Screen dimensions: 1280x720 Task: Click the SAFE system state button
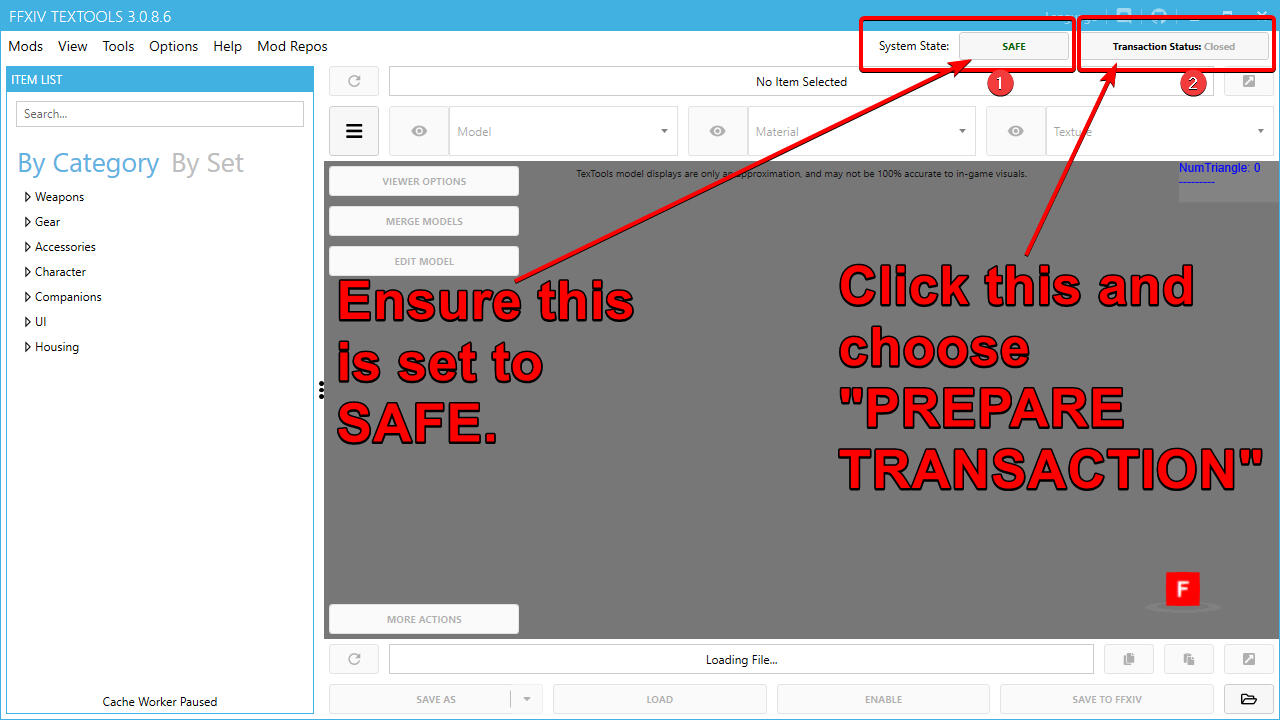[x=1013, y=47]
